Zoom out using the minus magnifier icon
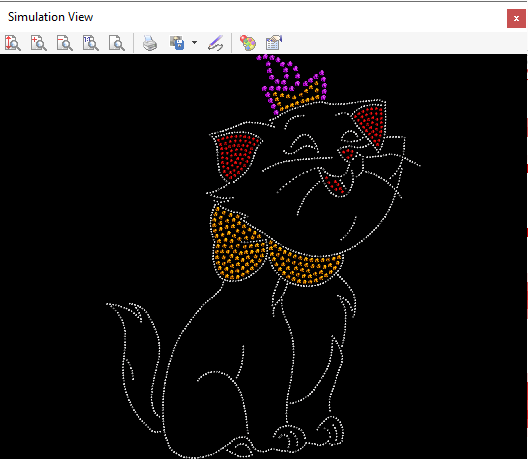528x459 pixels. pos(64,43)
